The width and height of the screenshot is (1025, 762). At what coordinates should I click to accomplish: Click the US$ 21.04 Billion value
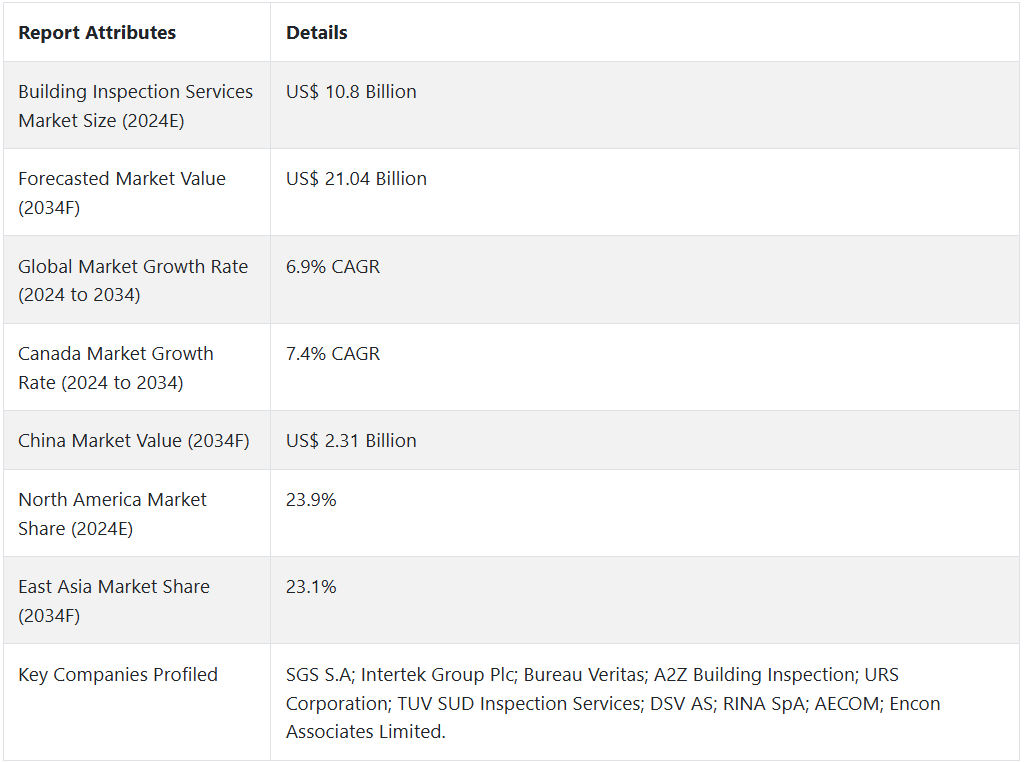(356, 179)
